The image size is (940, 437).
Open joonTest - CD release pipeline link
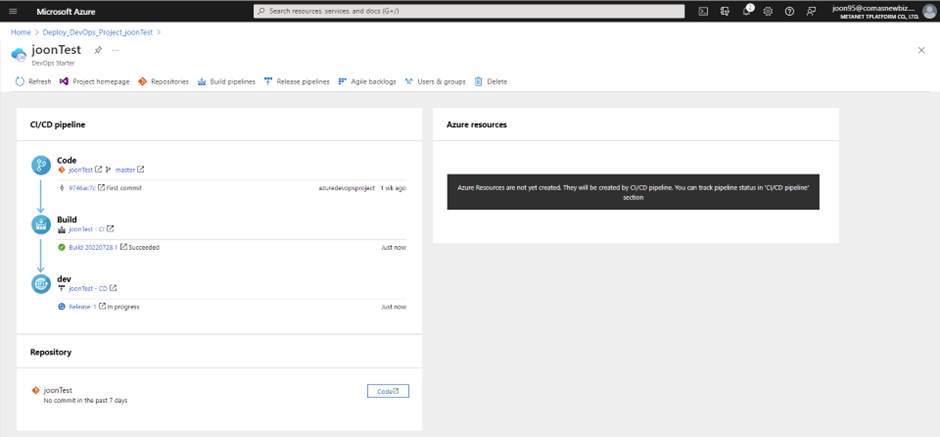[x=88, y=288]
